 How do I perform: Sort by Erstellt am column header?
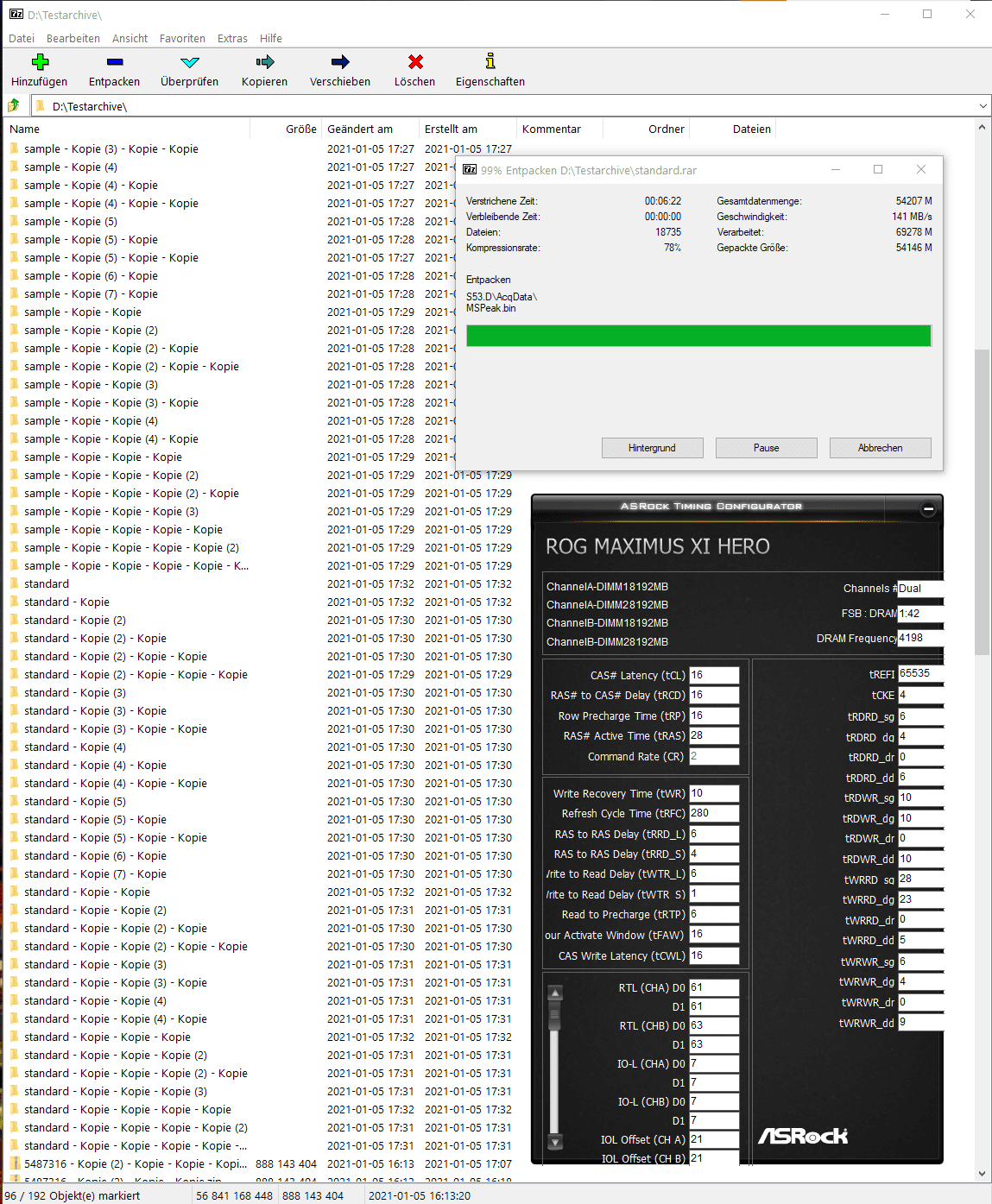(x=468, y=129)
